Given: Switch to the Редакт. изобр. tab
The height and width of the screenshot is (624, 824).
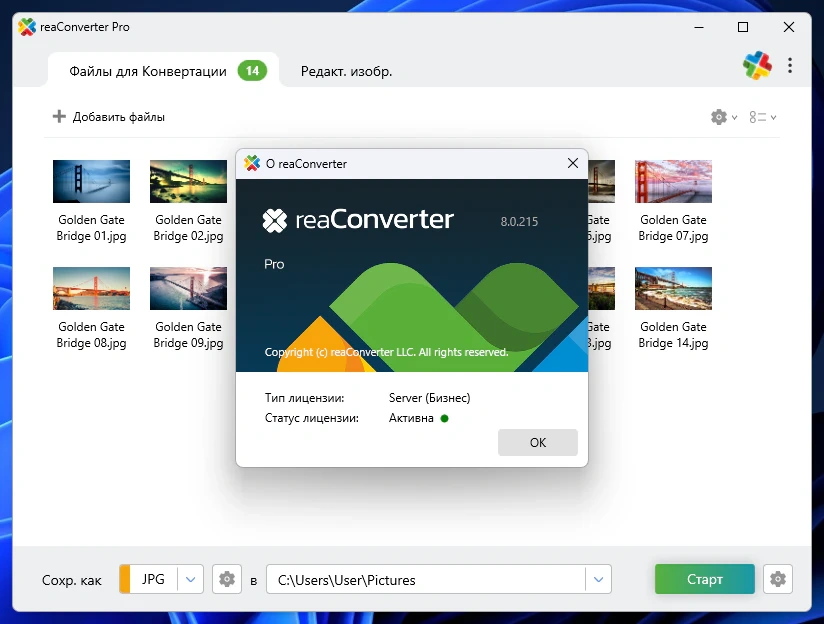Looking at the screenshot, I should tap(346, 71).
